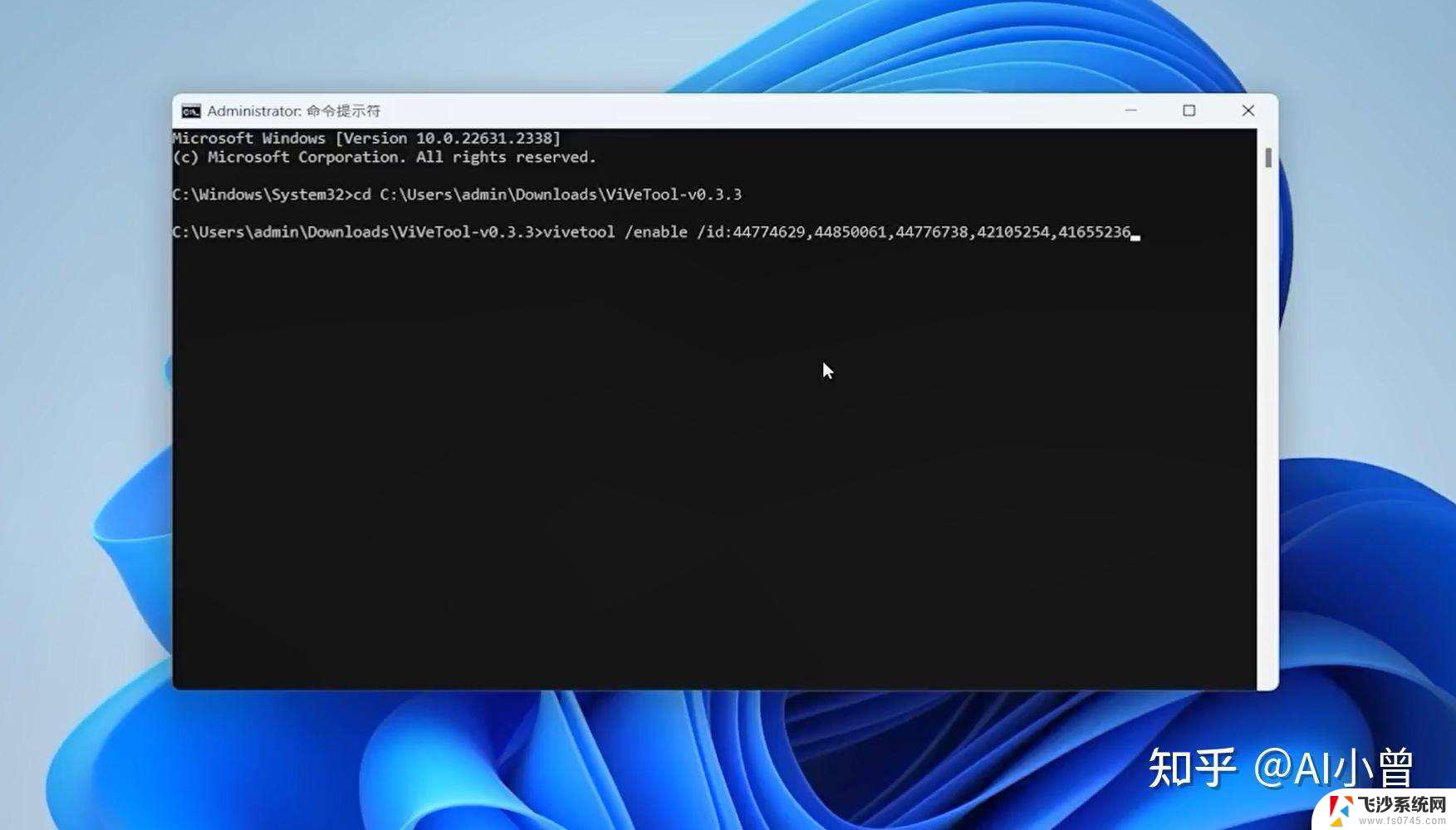The width and height of the screenshot is (1456, 830).
Task: Click the 'cd C:\Users\admin\Downloads\ViVeTool-v0.3.3' command line
Action: coord(548,194)
